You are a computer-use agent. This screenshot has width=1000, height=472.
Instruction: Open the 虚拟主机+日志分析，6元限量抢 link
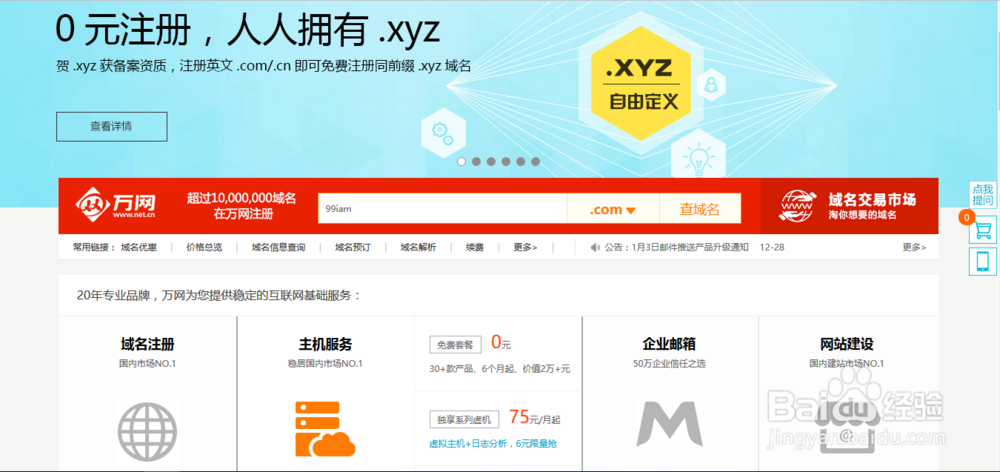(492, 443)
